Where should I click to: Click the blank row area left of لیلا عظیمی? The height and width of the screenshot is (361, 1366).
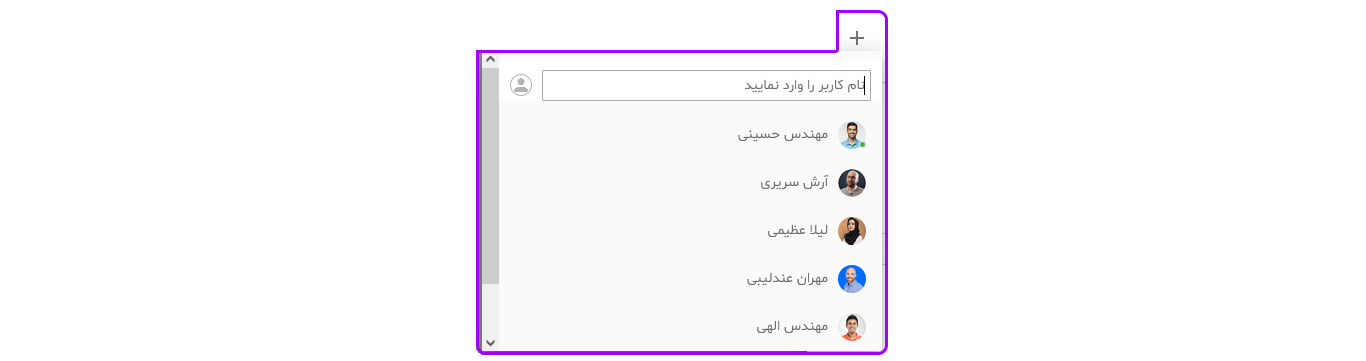click(x=632, y=231)
